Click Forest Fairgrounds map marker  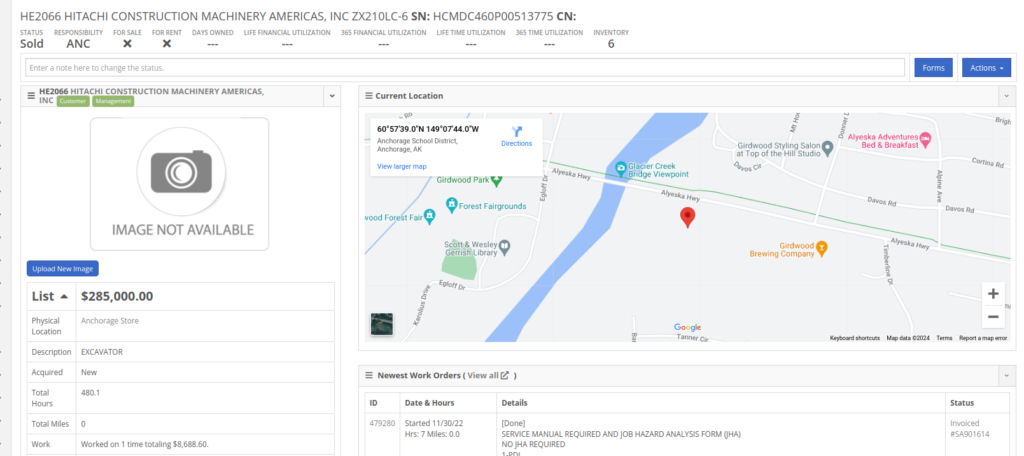pyautogui.click(x=451, y=205)
